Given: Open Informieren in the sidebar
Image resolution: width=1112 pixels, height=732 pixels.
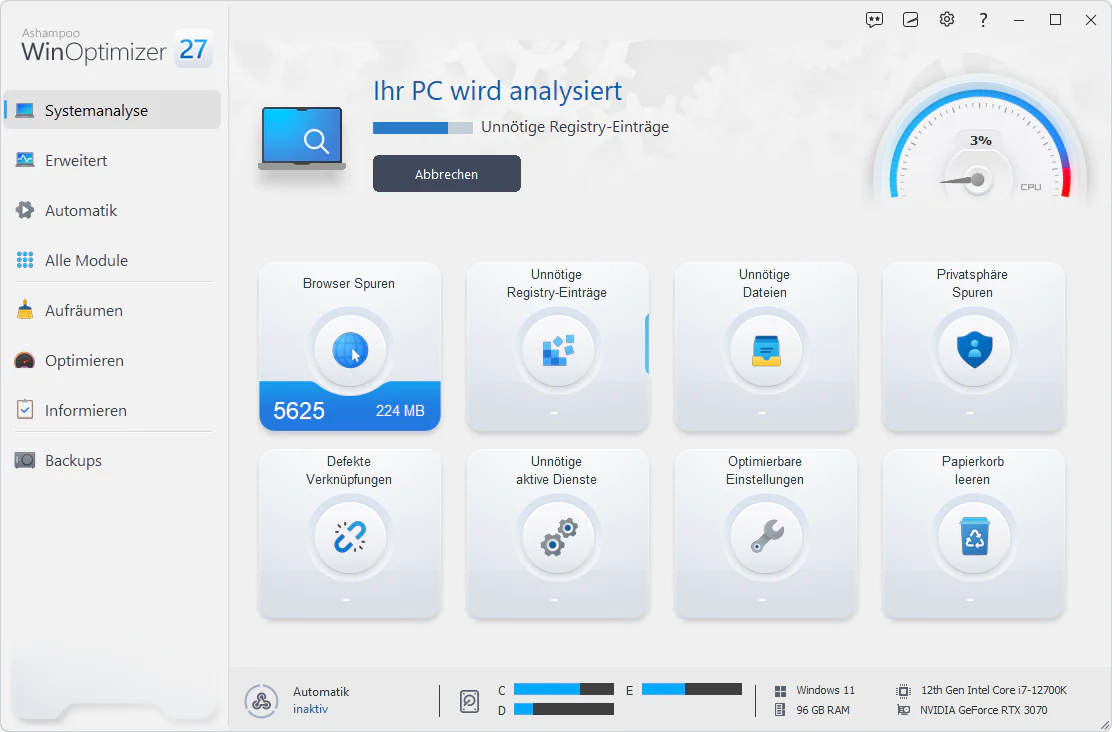Looking at the screenshot, I should pyautogui.click(x=112, y=411).
